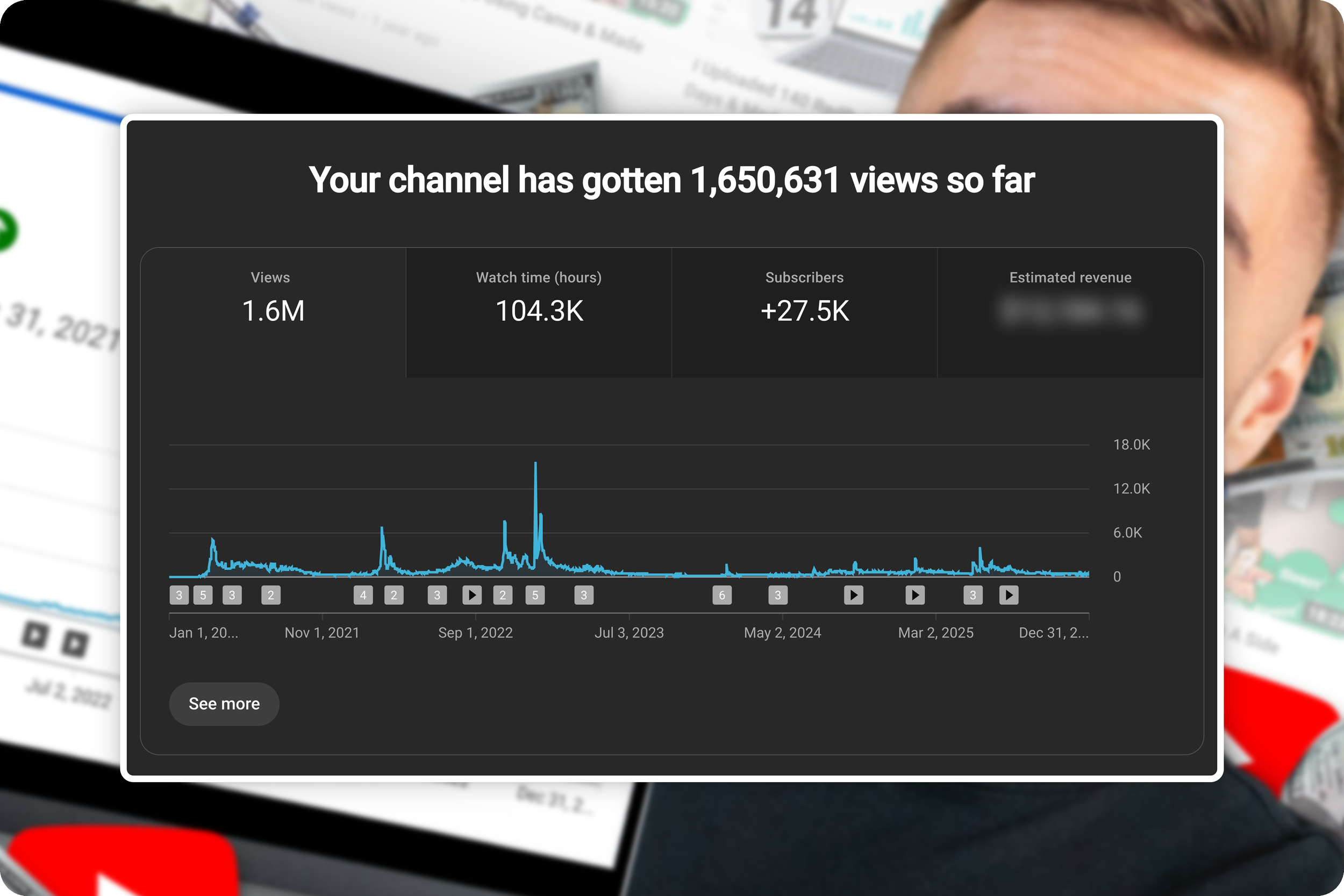Screen dimensions: 1344x896
Task: Click marker 2 immediately right of marker 4
Action: 394,596
